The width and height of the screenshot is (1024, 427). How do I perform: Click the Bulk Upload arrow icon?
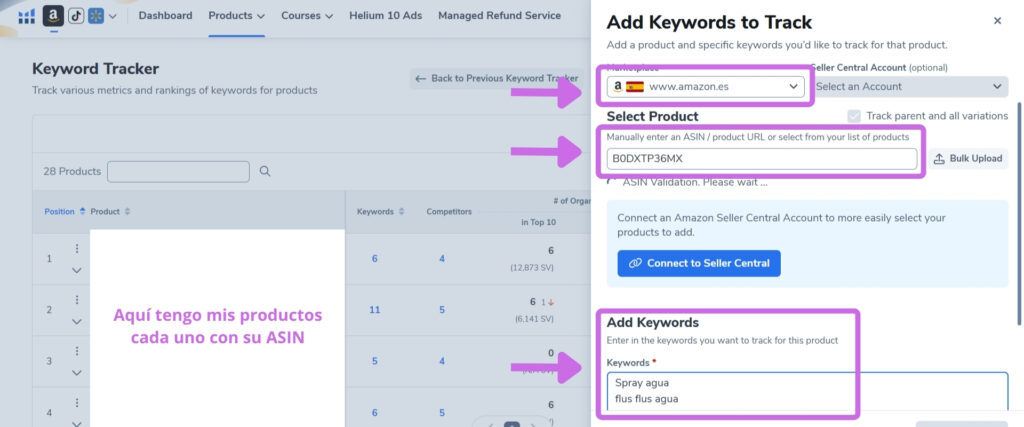(x=939, y=159)
